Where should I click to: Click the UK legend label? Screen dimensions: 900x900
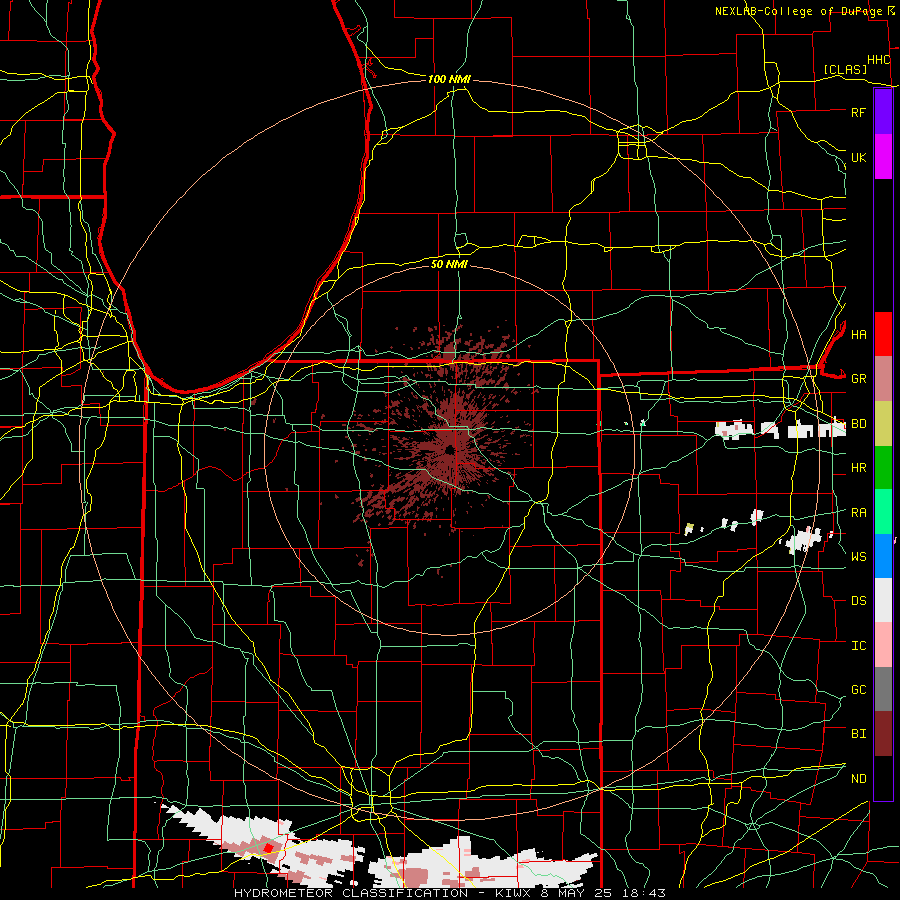(x=858, y=157)
